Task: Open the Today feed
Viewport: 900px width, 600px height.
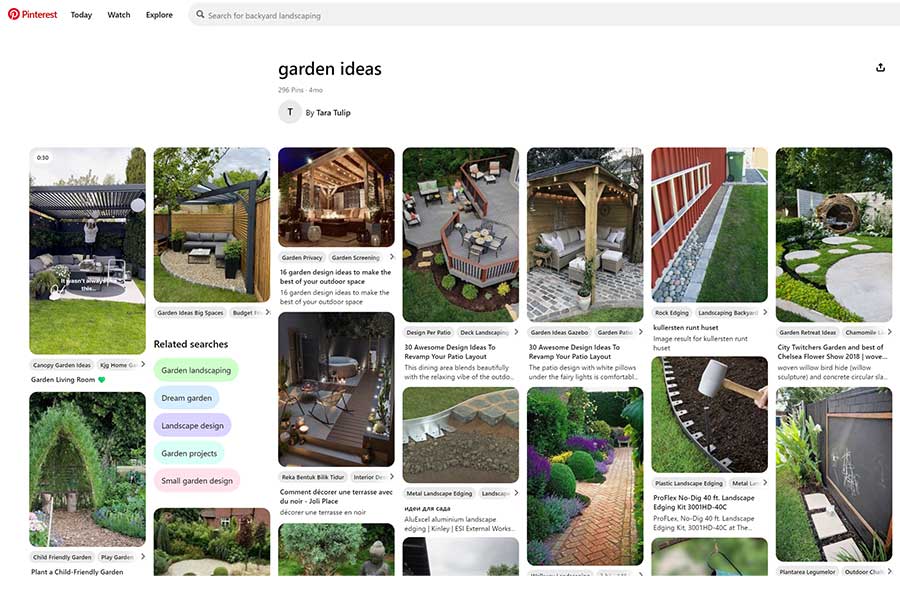Action: (80, 14)
